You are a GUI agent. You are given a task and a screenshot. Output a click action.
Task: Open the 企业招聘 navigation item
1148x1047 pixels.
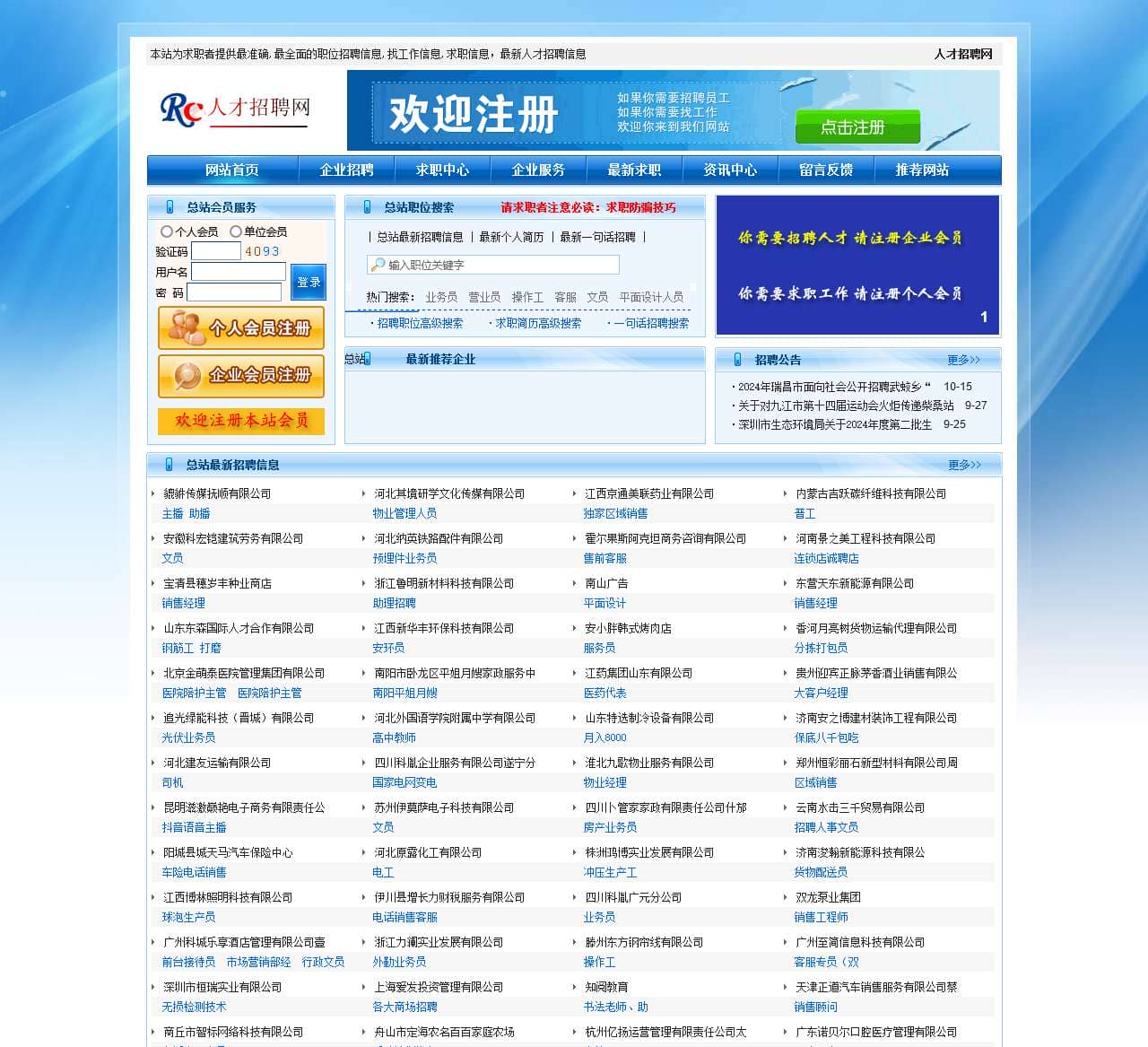pyautogui.click(x=347, y=170)
